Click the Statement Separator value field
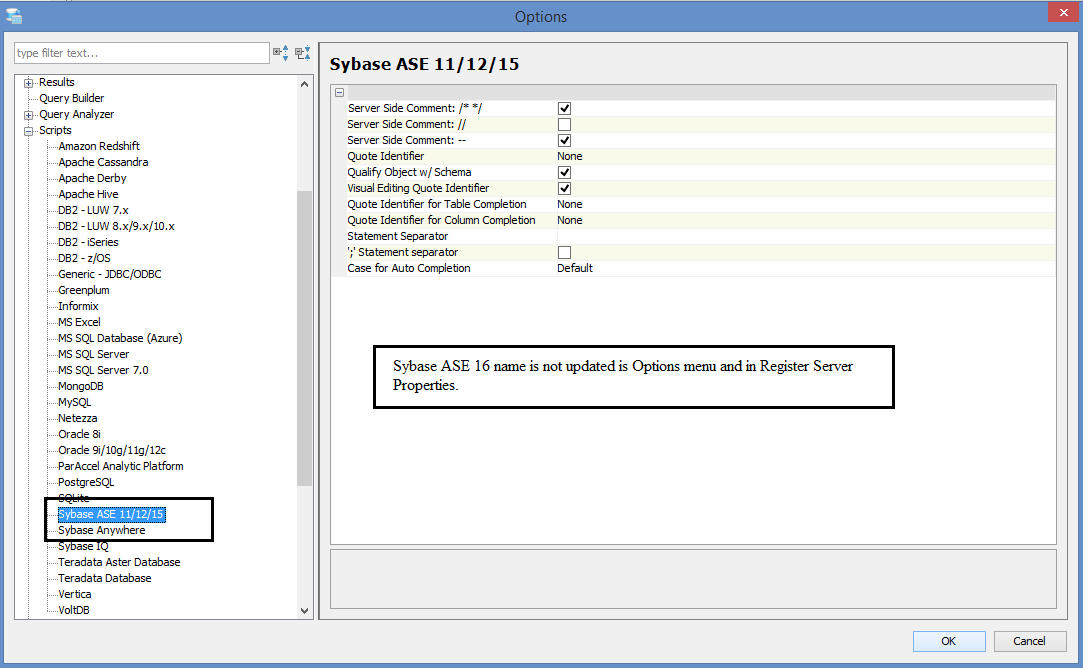Screen dimensions: 1090x668 coord(805,236)
